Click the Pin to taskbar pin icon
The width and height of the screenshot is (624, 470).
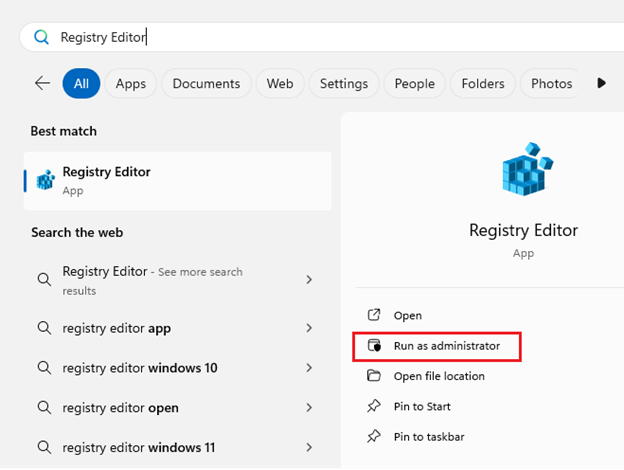[x=374, y=436]
